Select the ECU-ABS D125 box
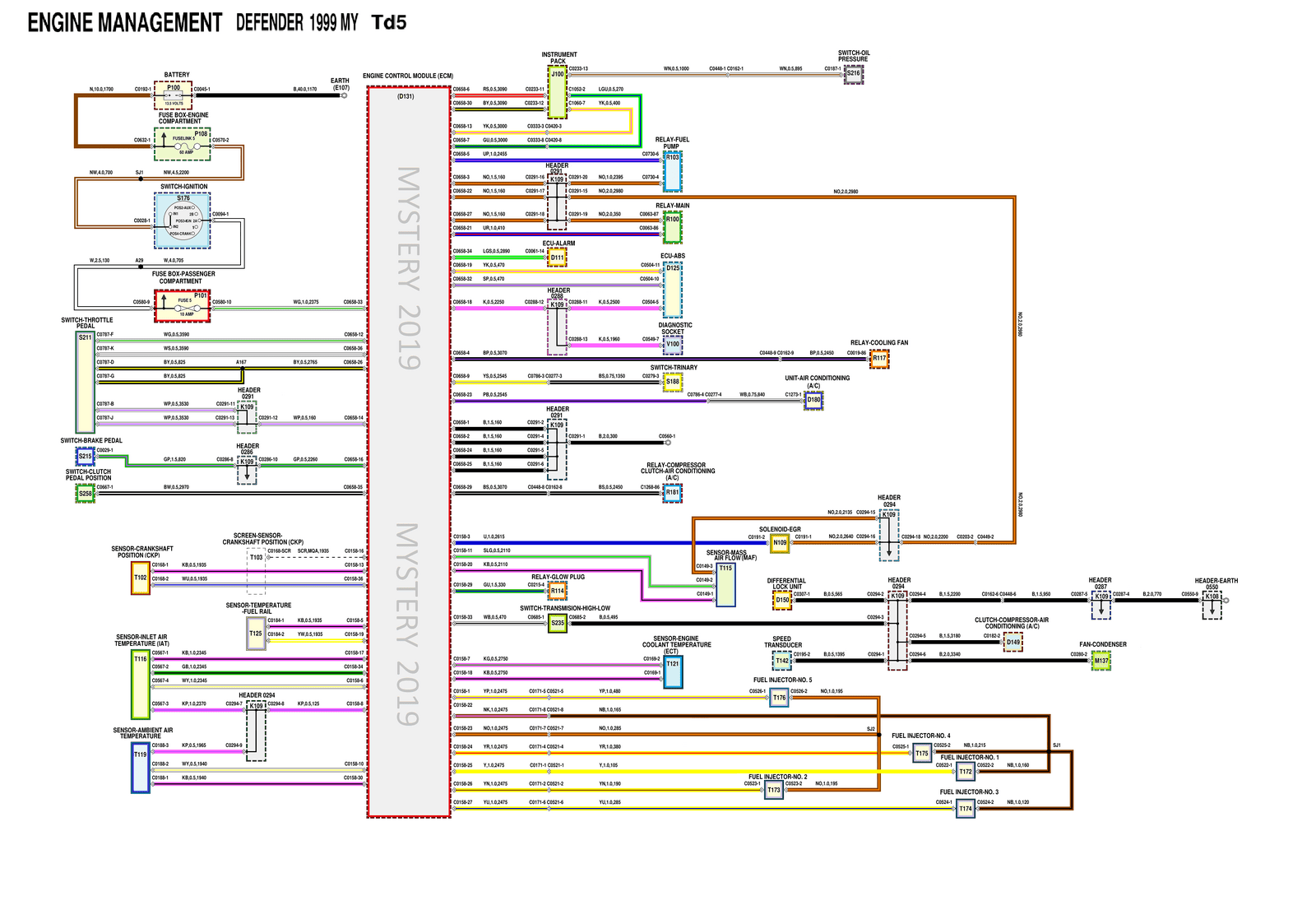This screenshot has width=1316, height=910. (x=673, y=290)
